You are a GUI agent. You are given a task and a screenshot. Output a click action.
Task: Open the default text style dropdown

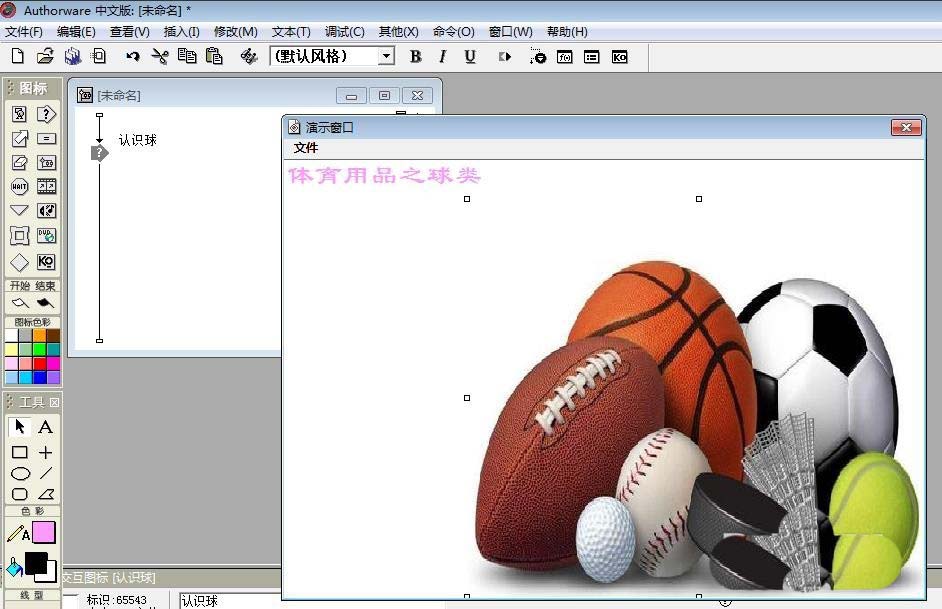[386, 56]
